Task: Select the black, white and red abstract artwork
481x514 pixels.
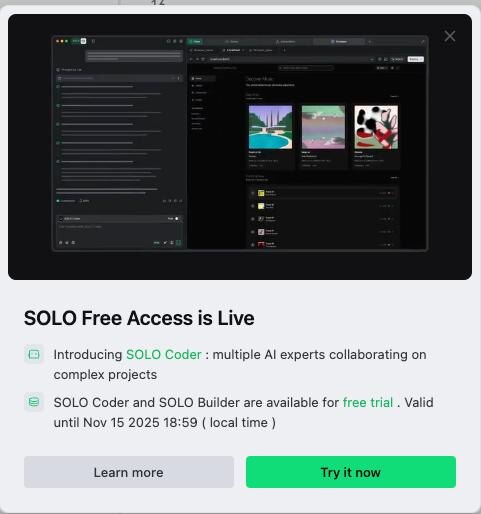Action: pyautogui.click(x=376, y=127)
